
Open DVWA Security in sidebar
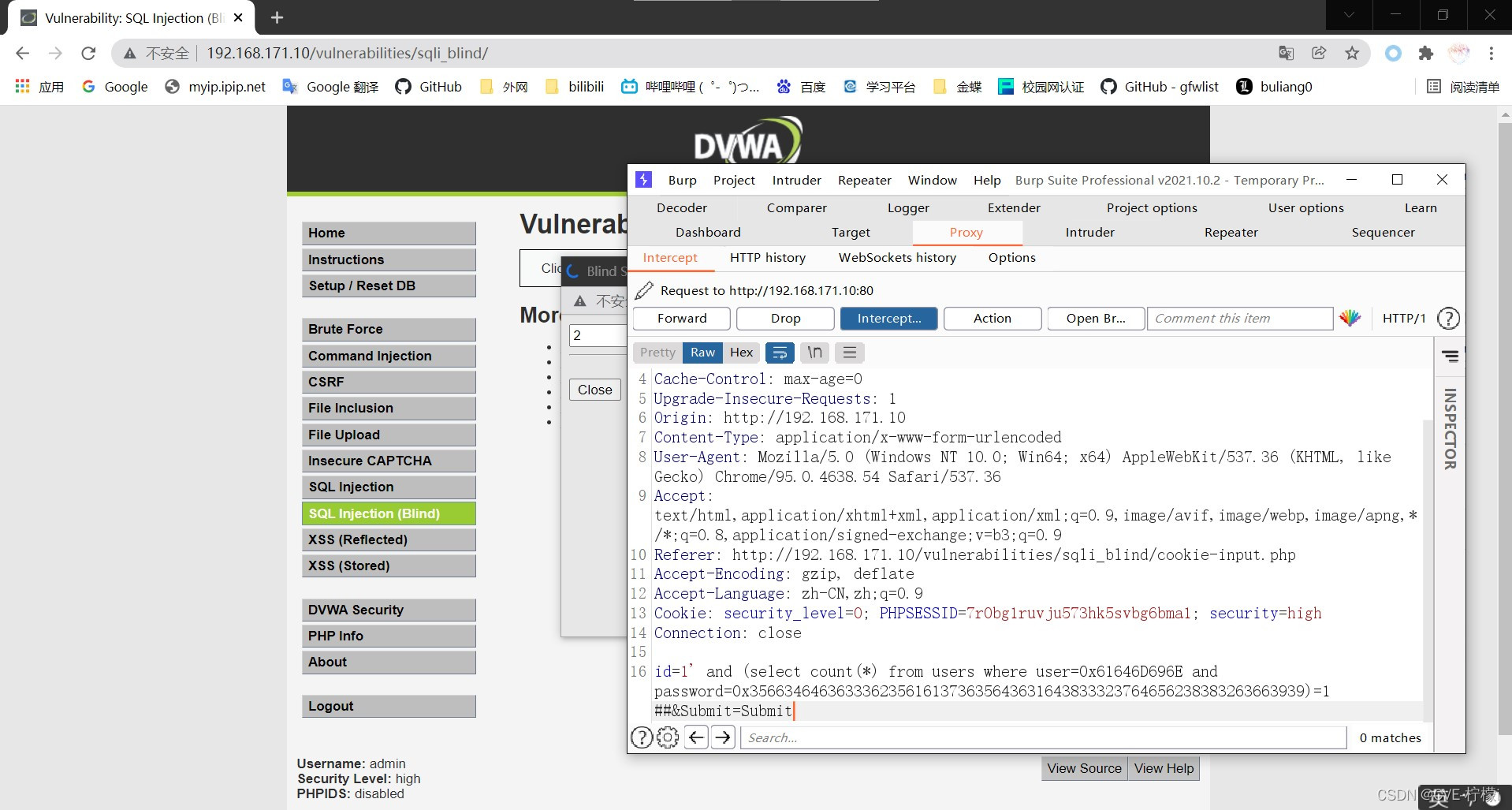[x=389, y=610]
